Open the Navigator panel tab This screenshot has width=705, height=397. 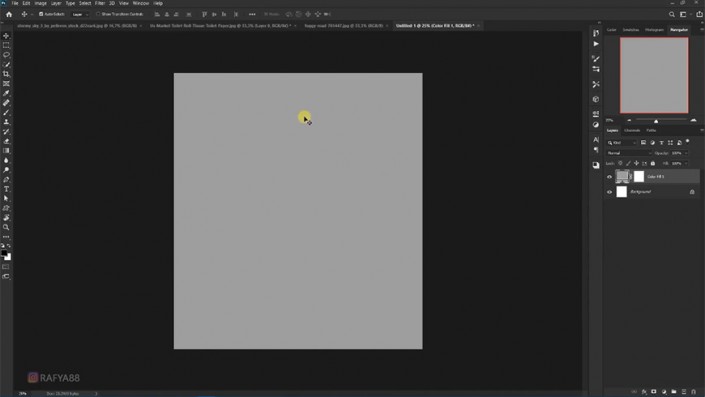679,30
